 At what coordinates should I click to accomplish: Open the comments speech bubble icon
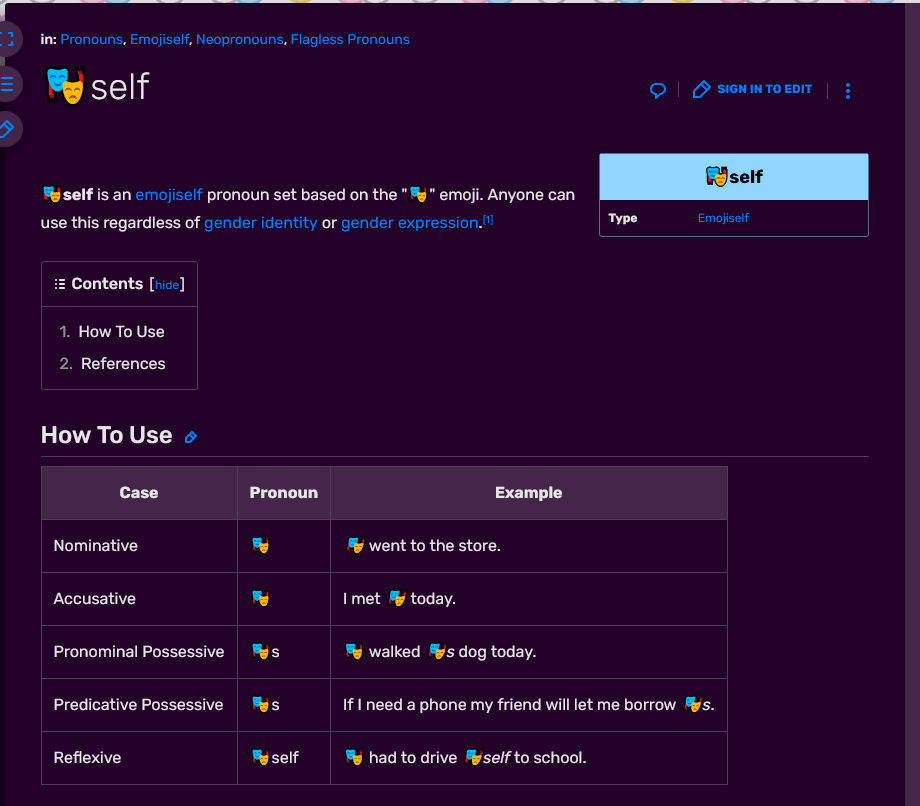(x=658, y=90)
